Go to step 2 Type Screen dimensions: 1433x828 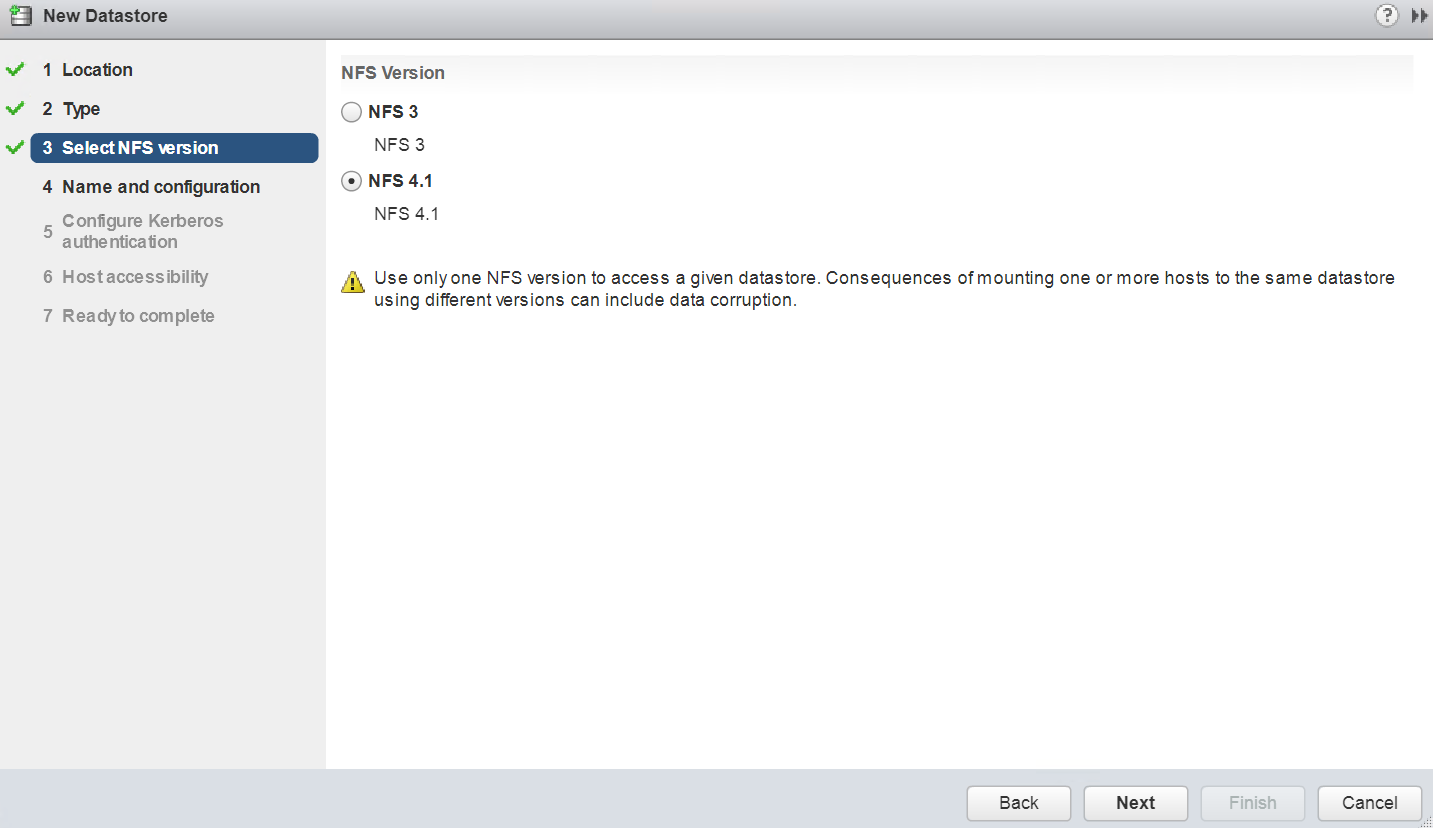[81, 109]
